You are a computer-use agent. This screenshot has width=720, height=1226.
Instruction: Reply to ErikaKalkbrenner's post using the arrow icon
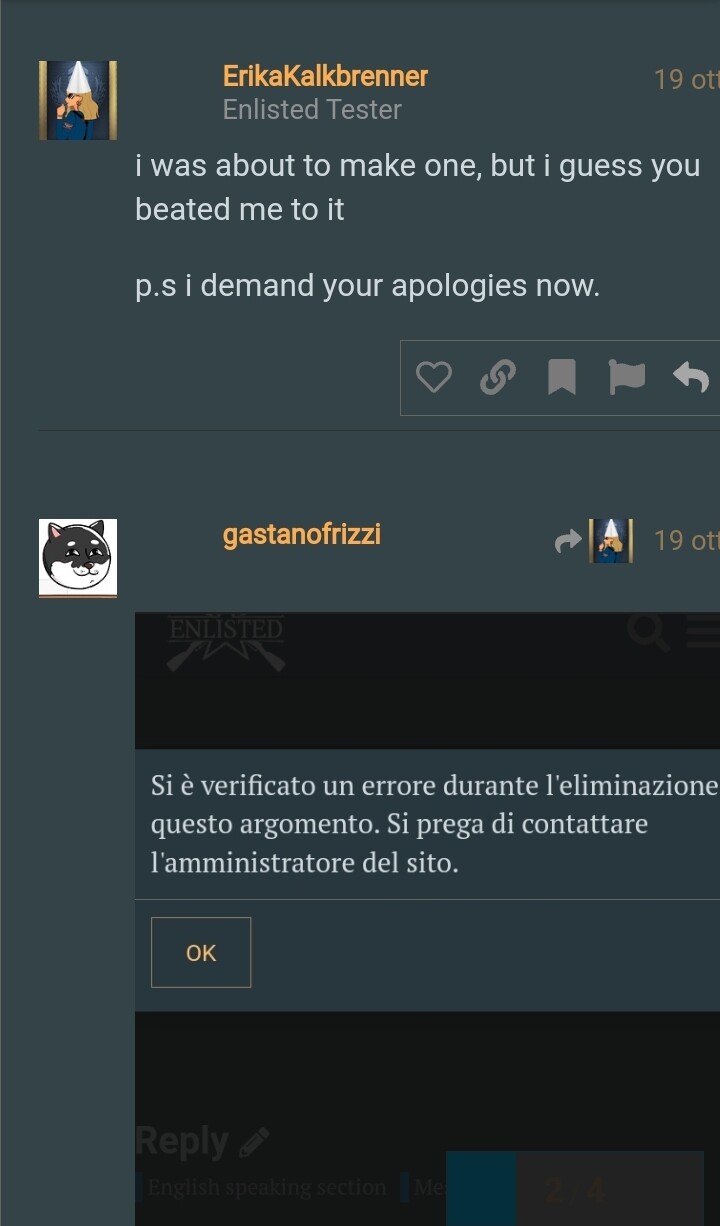692,378
